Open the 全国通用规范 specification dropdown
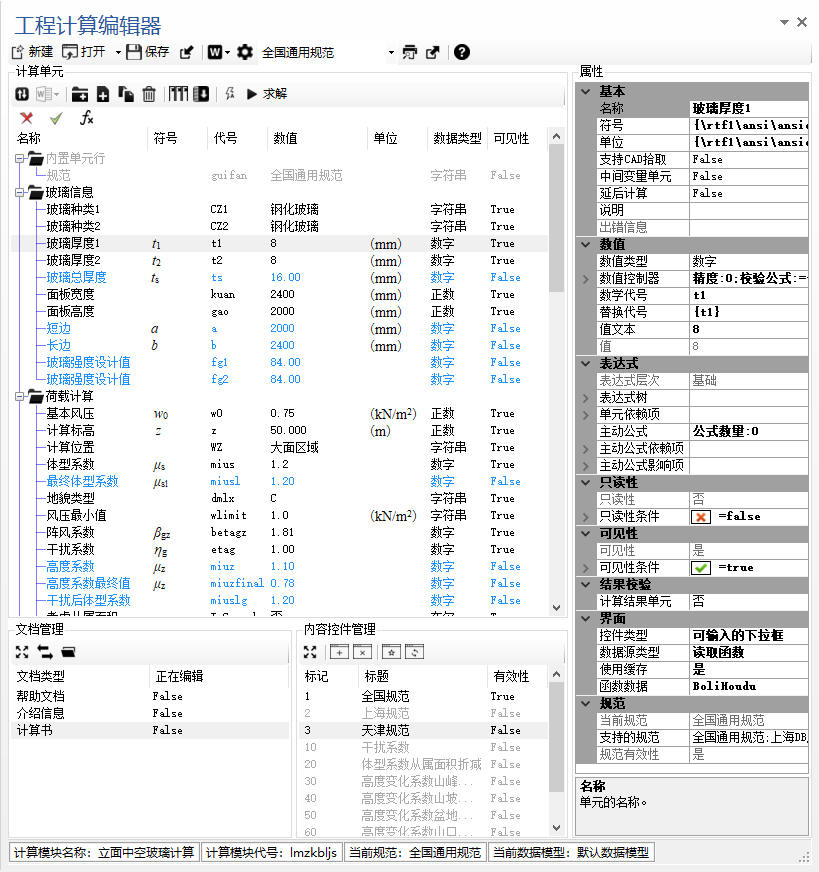 click(390, 52)
